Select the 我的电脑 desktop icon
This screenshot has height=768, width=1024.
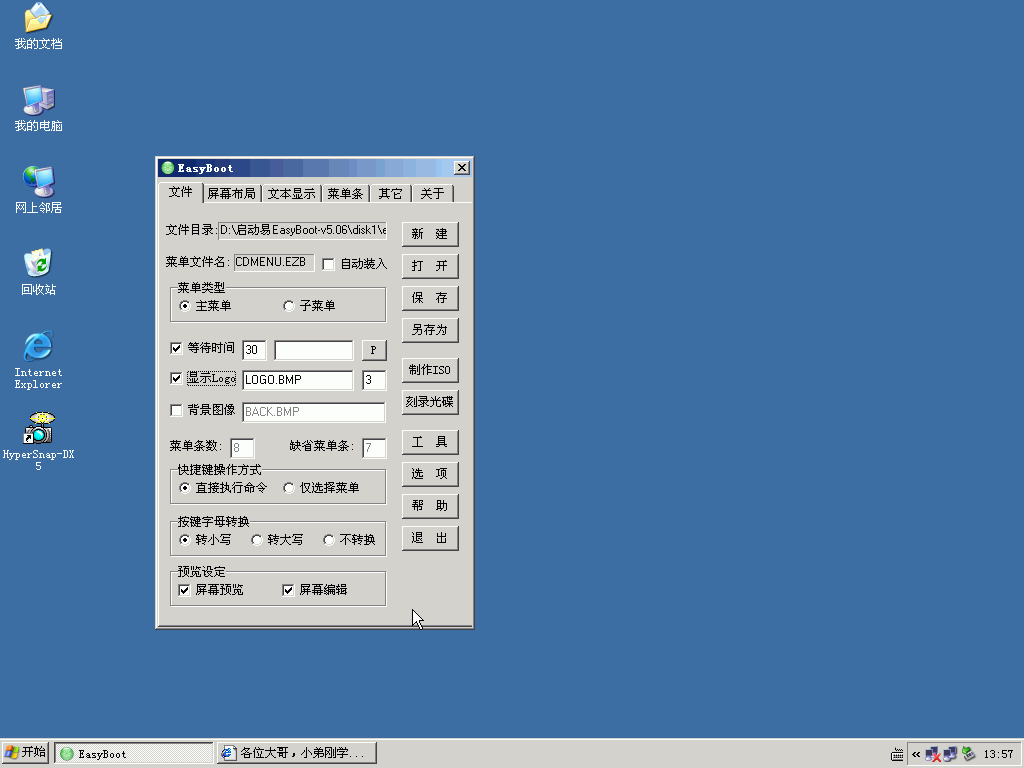coord(38,108)
